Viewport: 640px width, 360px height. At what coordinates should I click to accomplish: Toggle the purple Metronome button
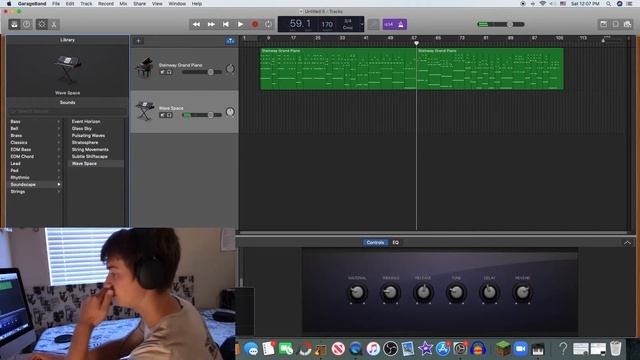coord(401,24)
